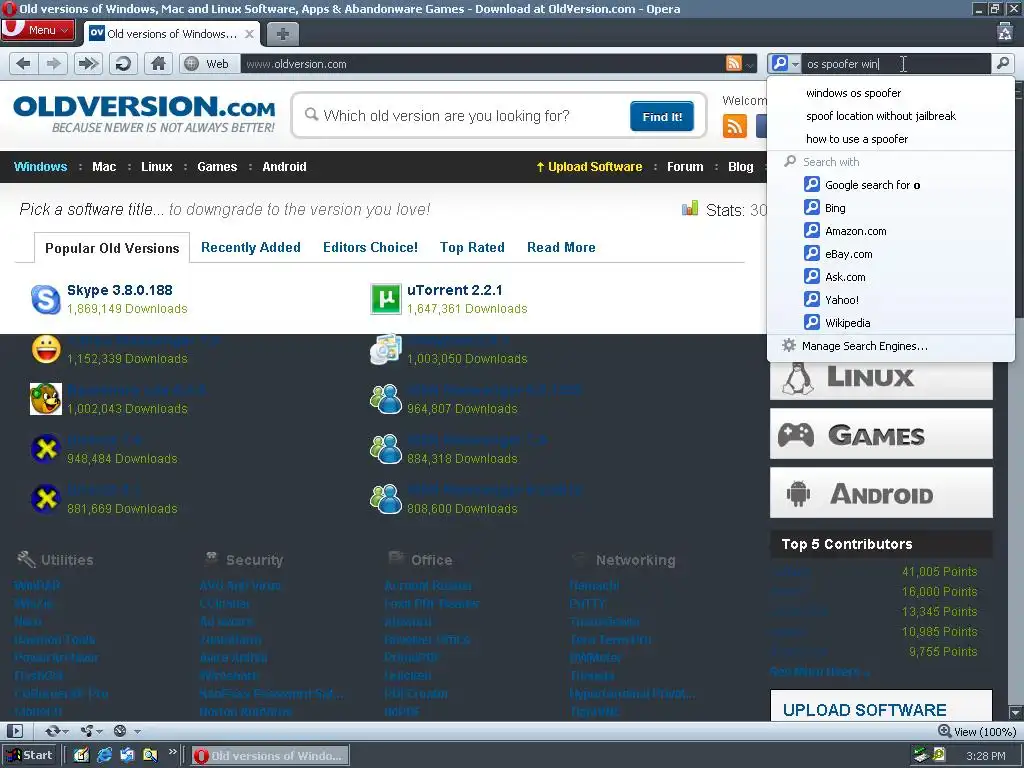Click the orange RSS icon under Welcome
Screen dimensions: 1024x768
coord(735,125)
